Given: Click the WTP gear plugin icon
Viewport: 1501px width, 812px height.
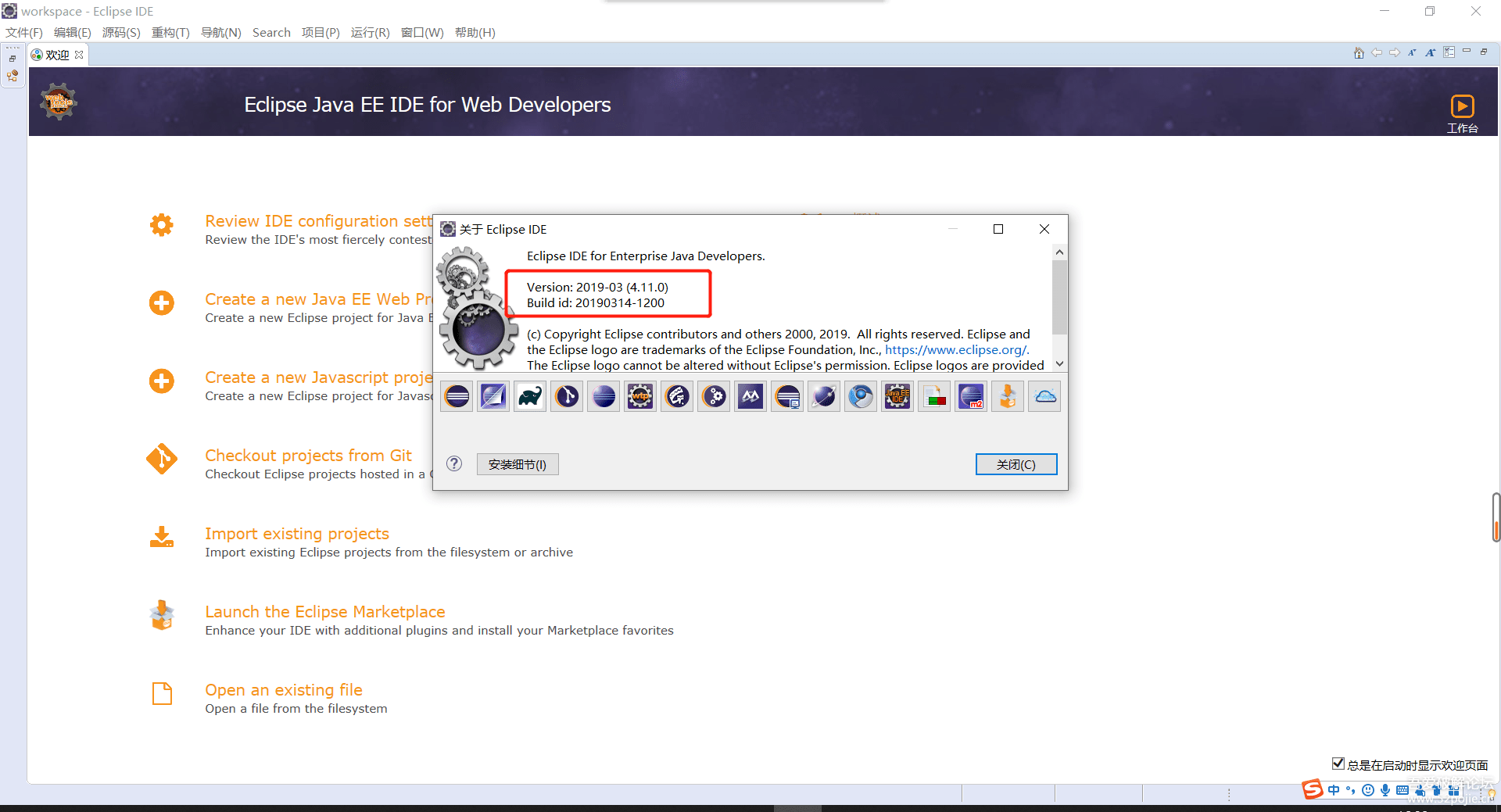Looking at the screenshot, I should [x=640, y=397].
